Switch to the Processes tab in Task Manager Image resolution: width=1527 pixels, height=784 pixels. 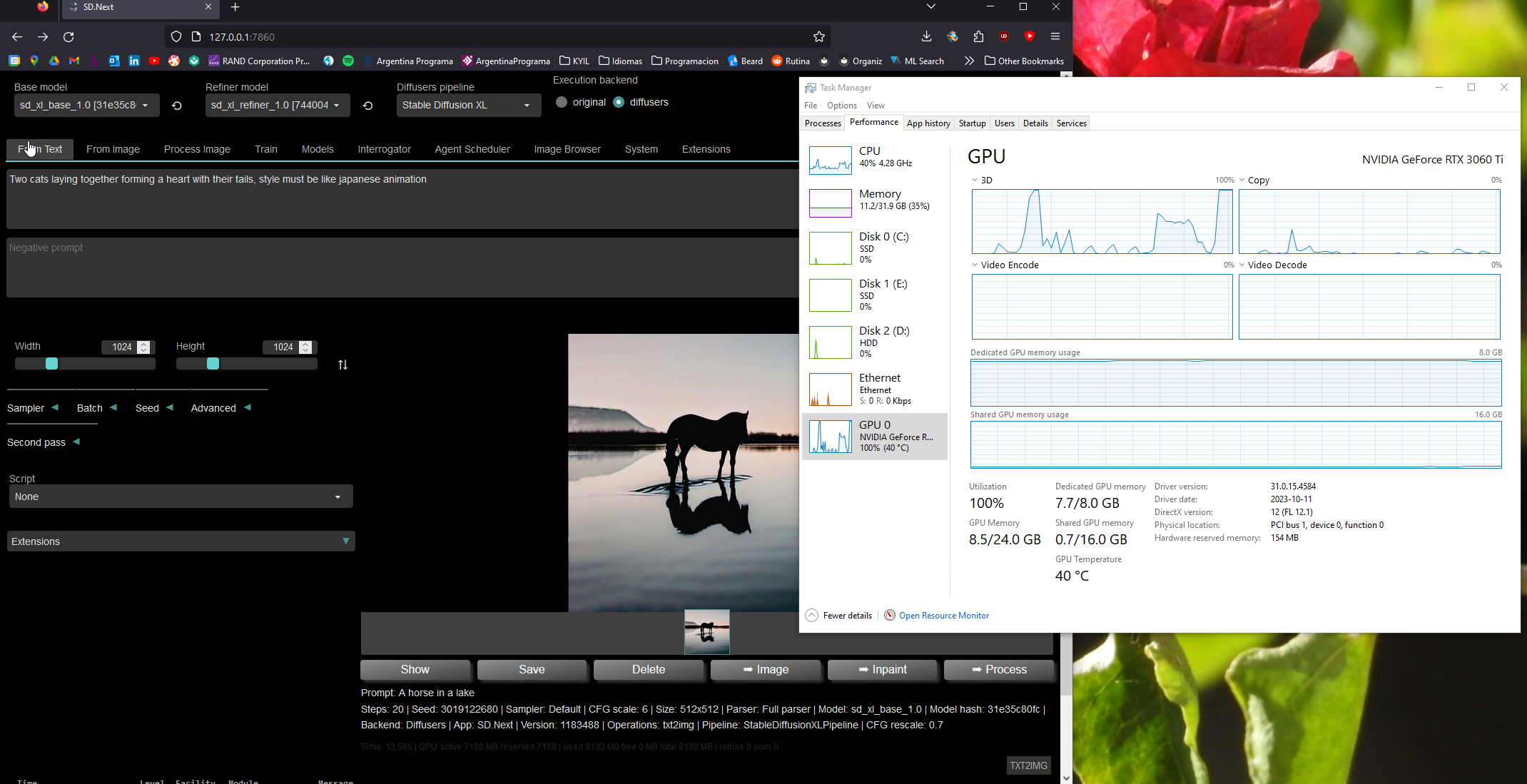click(822, 123)
